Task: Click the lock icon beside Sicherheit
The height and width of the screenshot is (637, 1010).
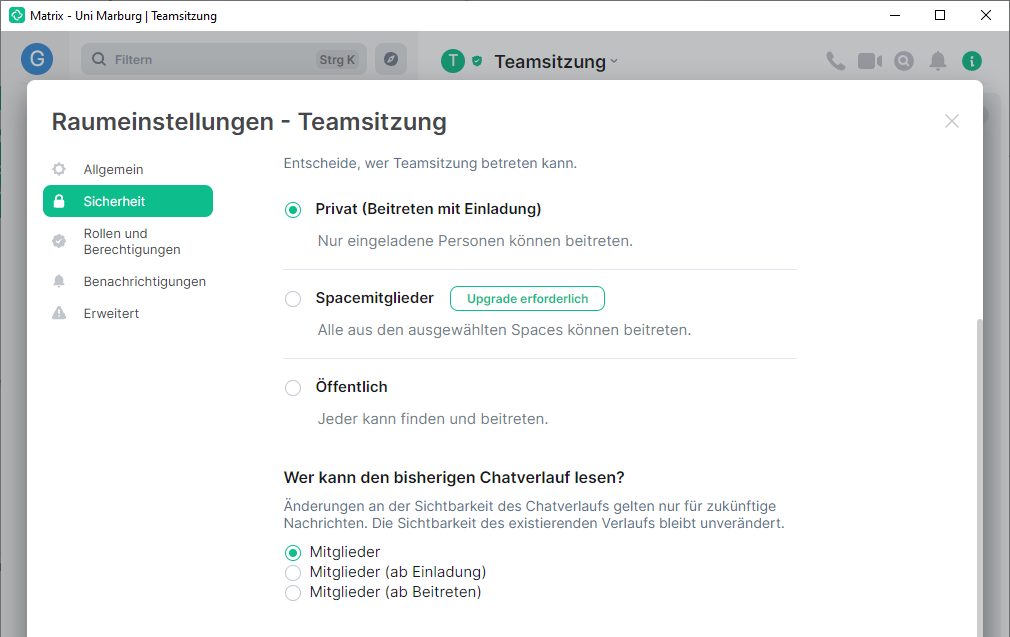Action: click(59, 201)
